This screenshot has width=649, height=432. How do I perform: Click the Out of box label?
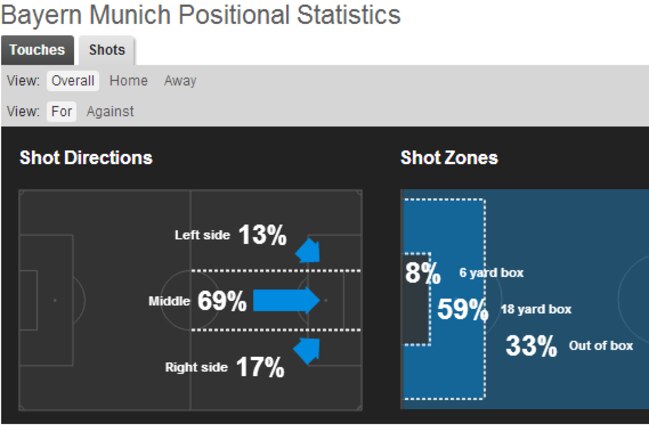601,346
